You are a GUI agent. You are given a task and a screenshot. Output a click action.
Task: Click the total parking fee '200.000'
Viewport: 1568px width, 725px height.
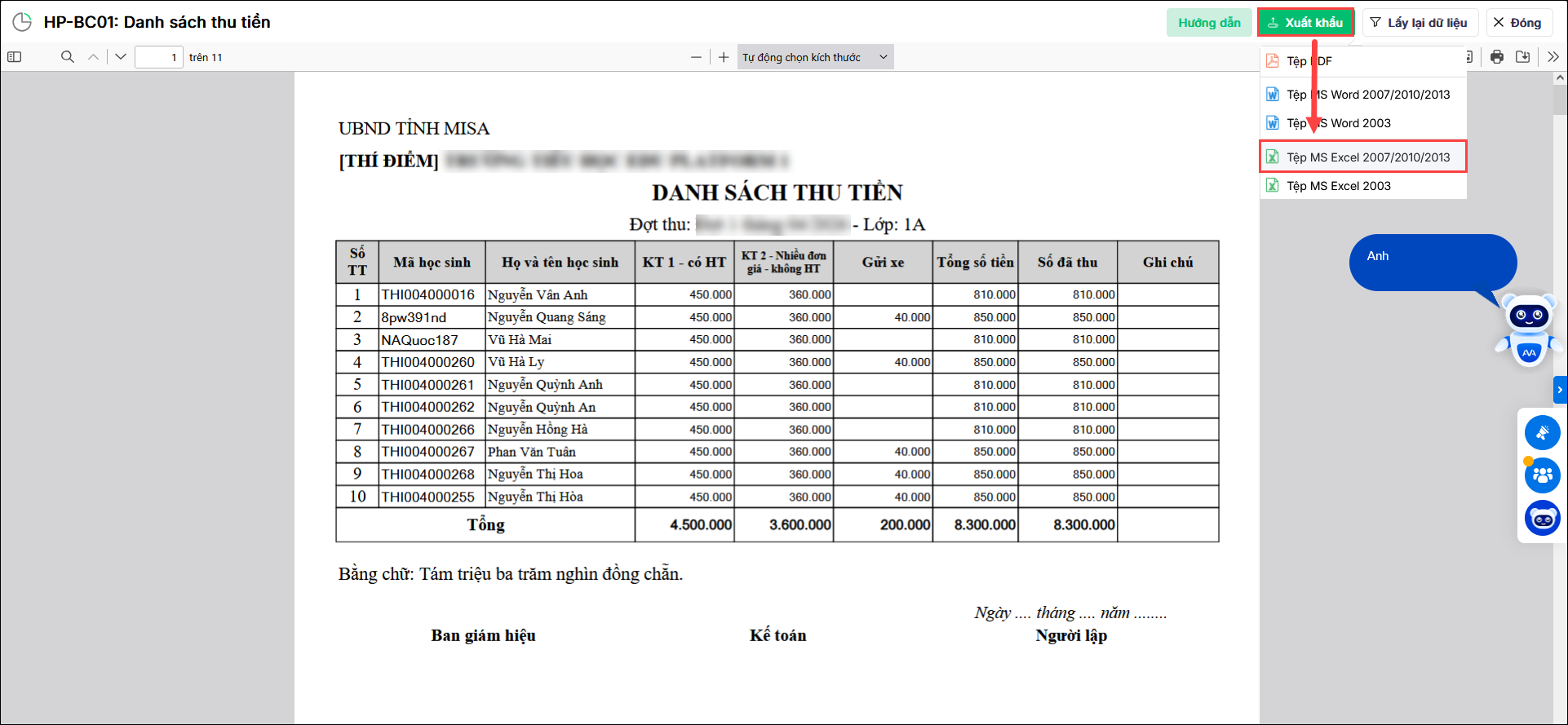tap(905, 525)
